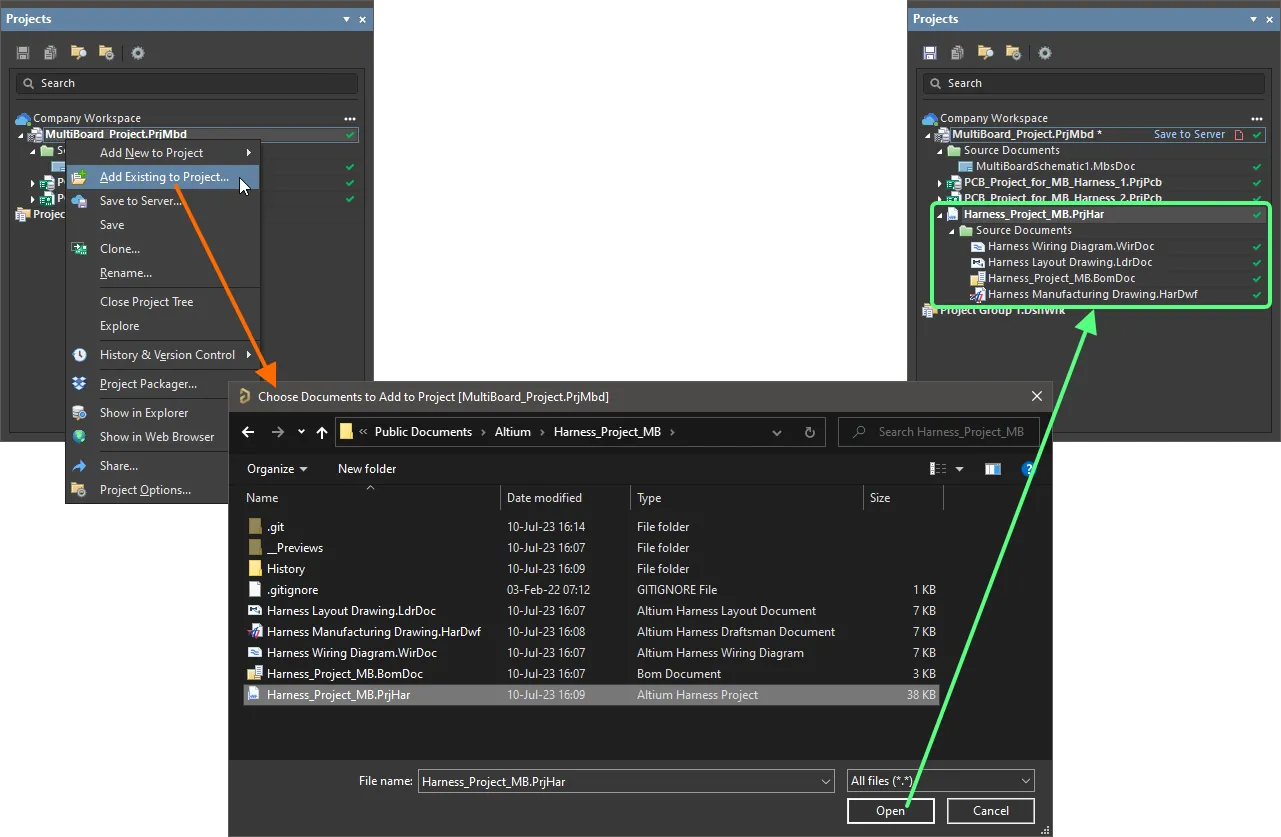Click the change view icon in file dialog
This screenshot has height=837, width=1281.
coord(938,468)
